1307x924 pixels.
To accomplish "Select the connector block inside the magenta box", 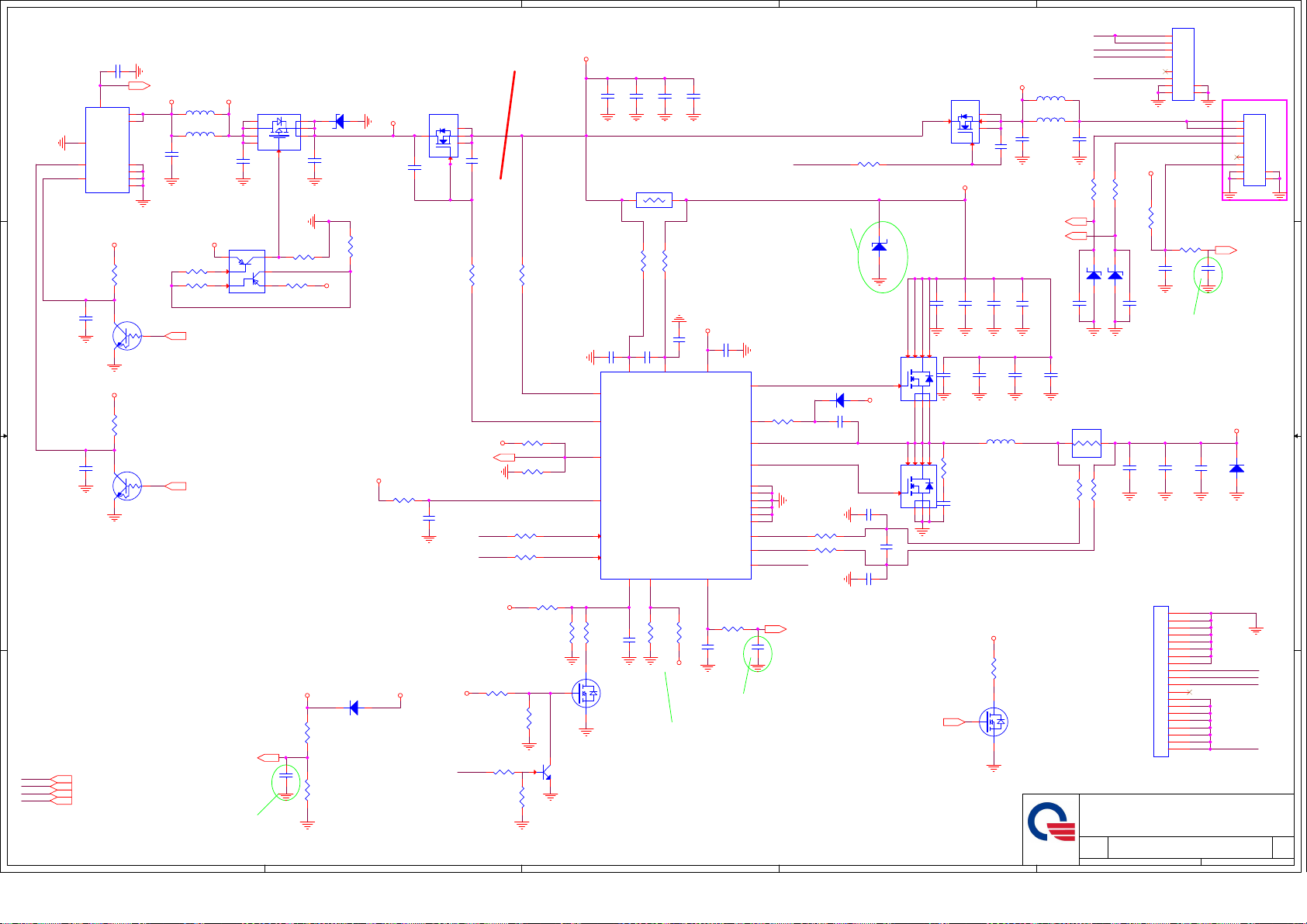I will point(1254,150).
